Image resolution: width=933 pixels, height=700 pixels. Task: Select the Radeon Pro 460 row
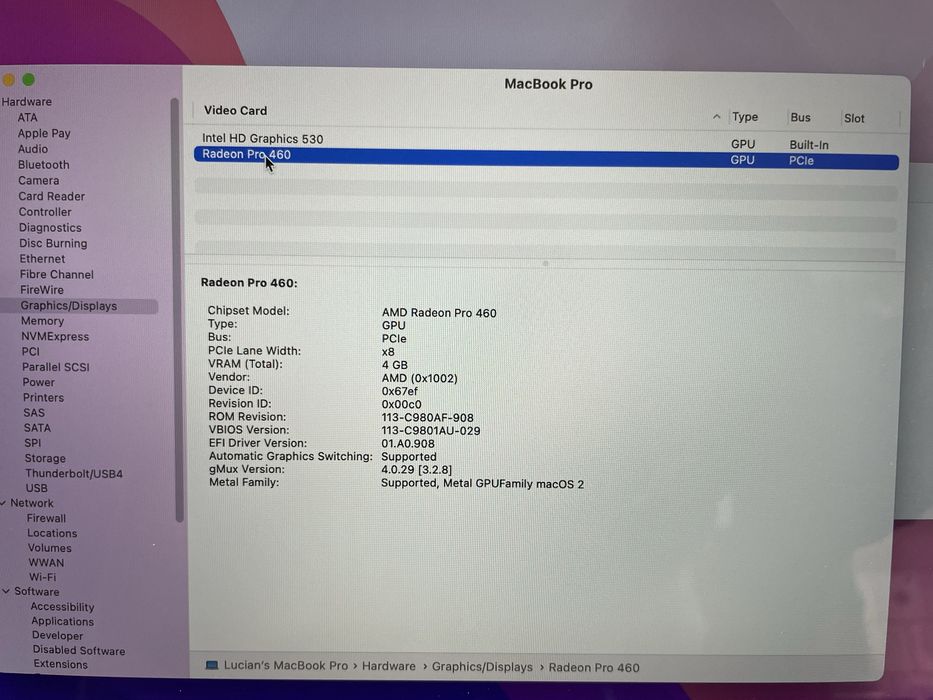[546, 157]
